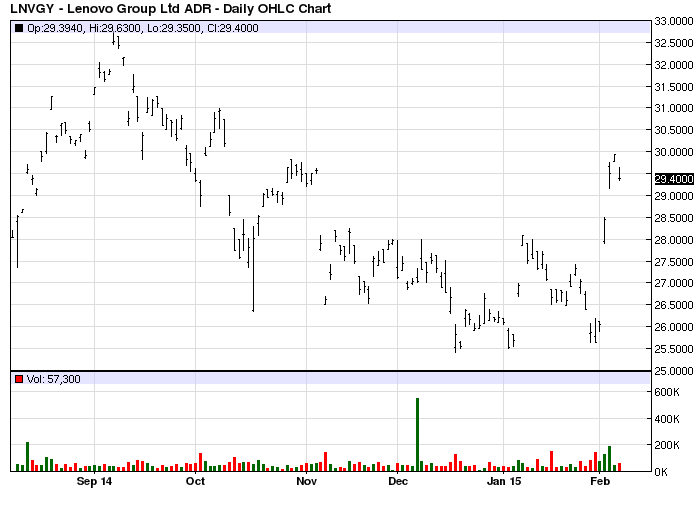Click the 33.0000 price axis label
The height and width of the screenshot is (512, 700).
coord(673,21)
